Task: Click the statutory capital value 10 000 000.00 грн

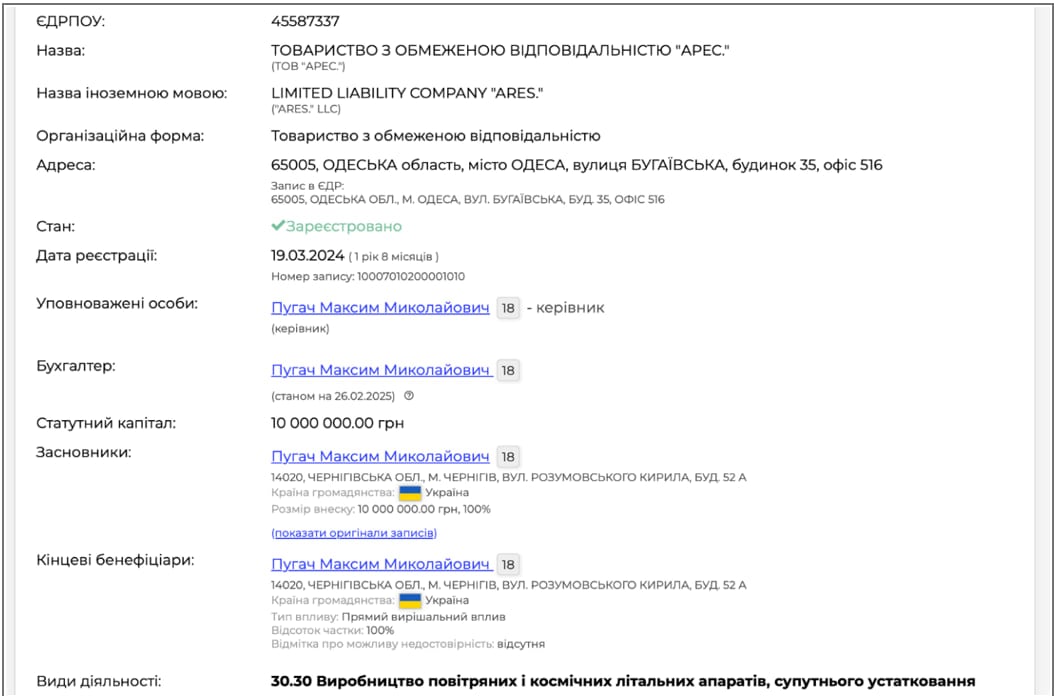Action: click(x=337, y=423)
